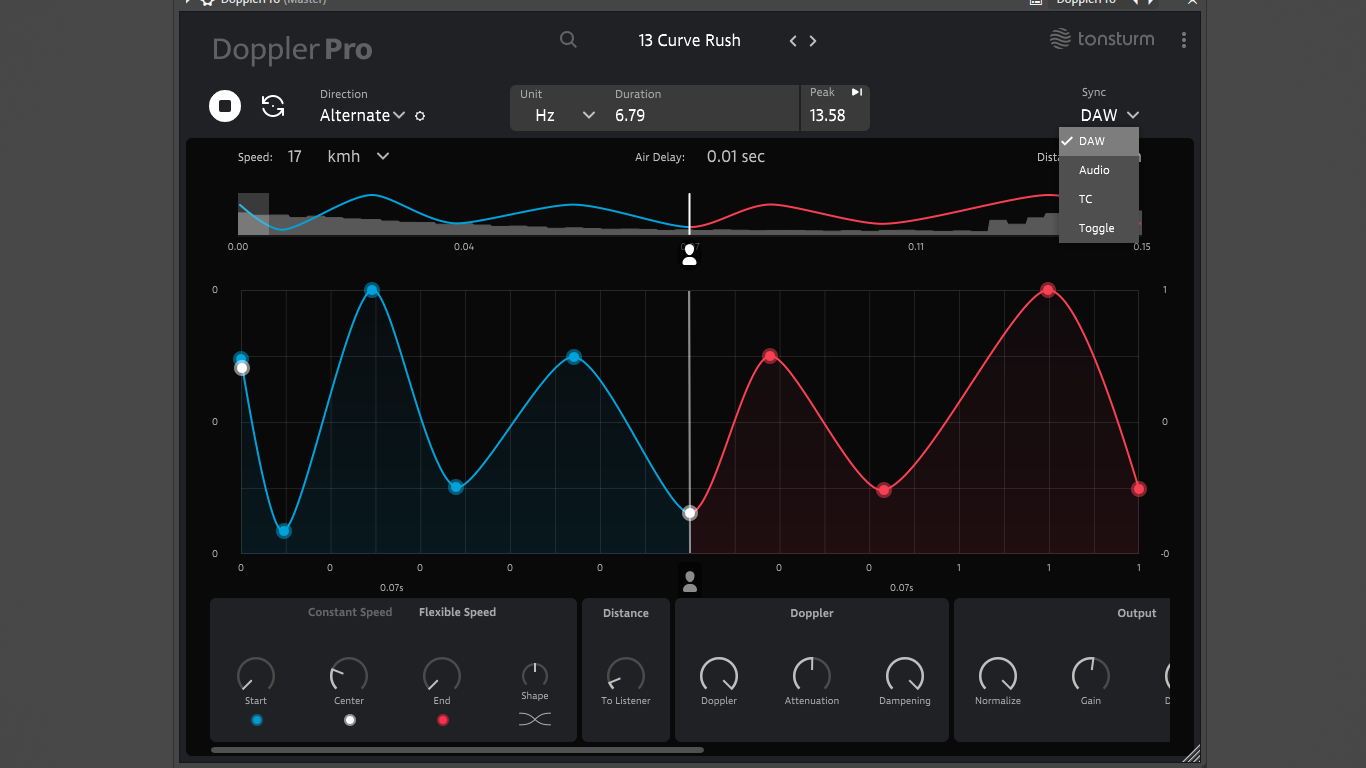Switch to Constant Speed mode
This screenshot has width=1366, height=768.
pyautogui.click(x=350, y=612)
